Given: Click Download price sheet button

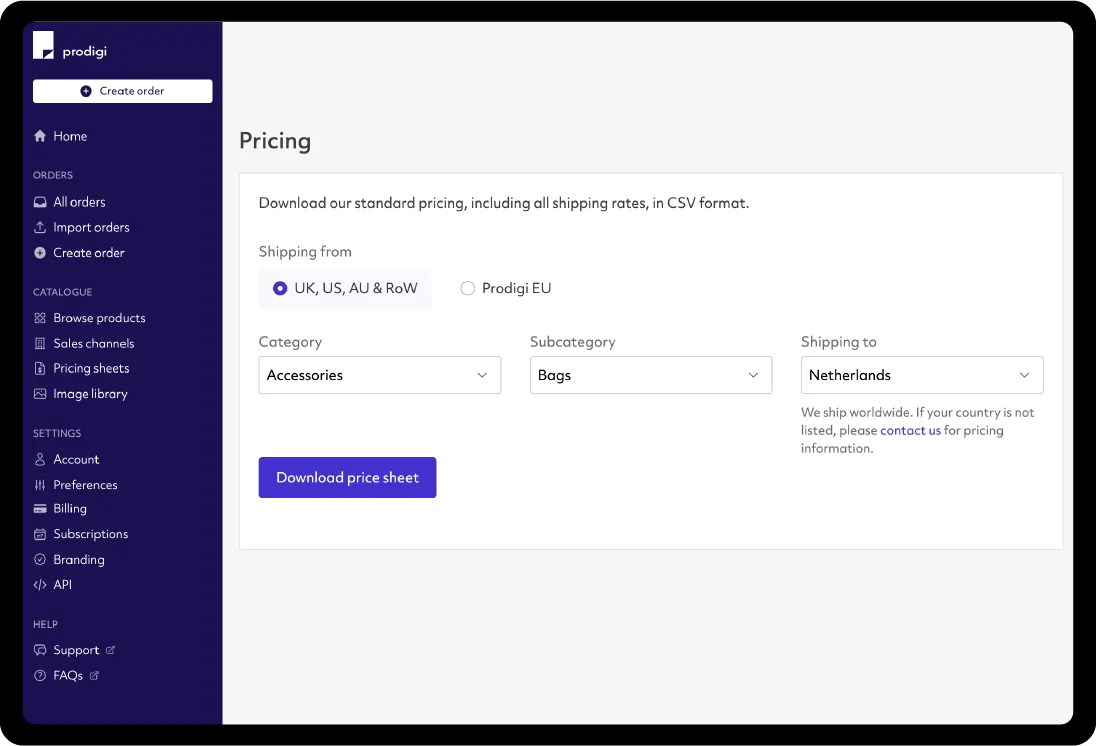Looking at the screenshot, I should pos(347,478).
